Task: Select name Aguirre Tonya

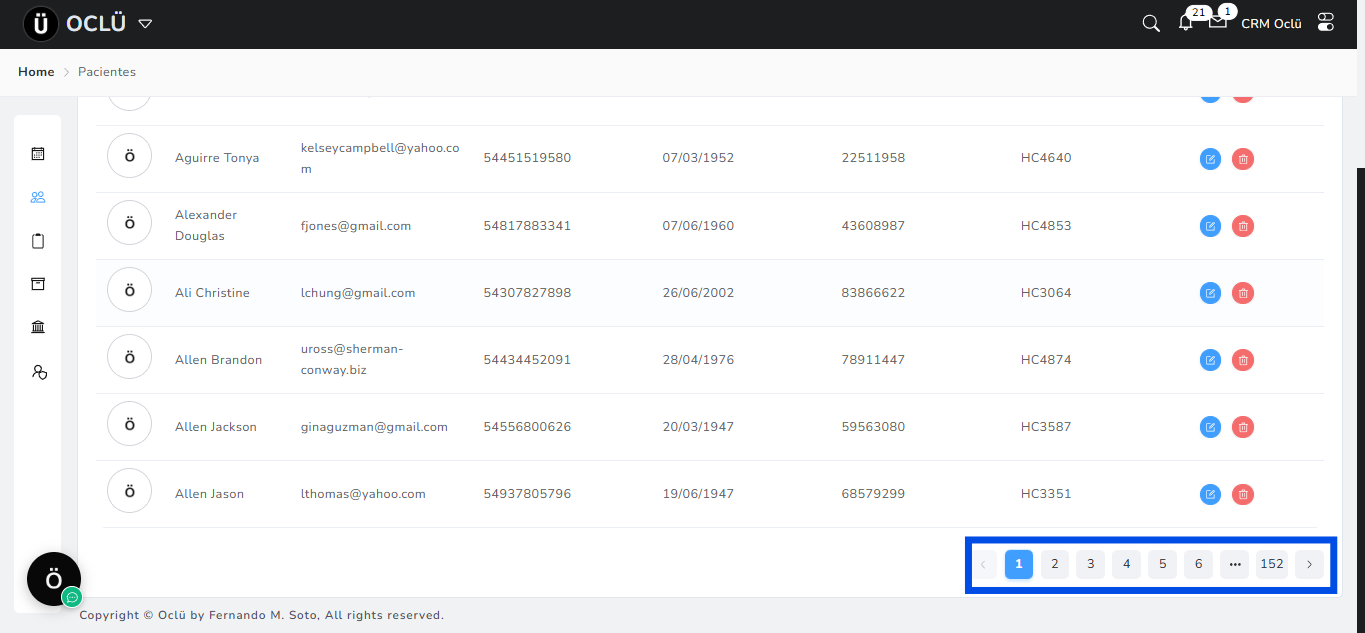Action: click(217, 158)
